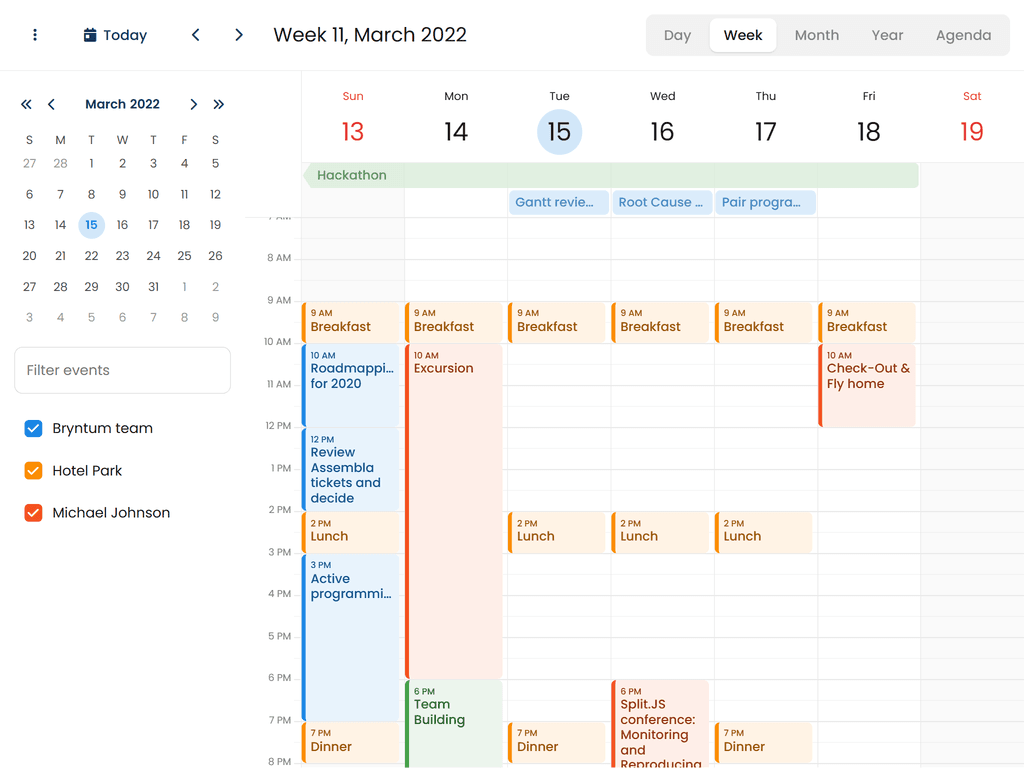Open the three-dot sidebar menu
The height and width of the screenshot is (768, 1024).
pyautogui.click(x=35, y=35)
